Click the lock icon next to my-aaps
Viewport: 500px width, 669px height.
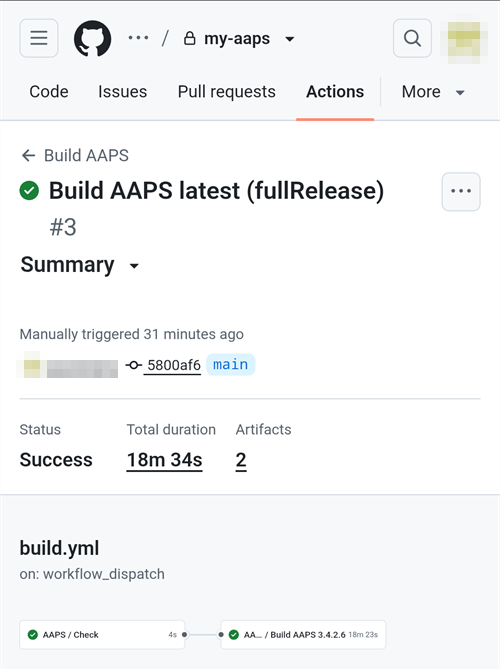click(x=189, y=38)
